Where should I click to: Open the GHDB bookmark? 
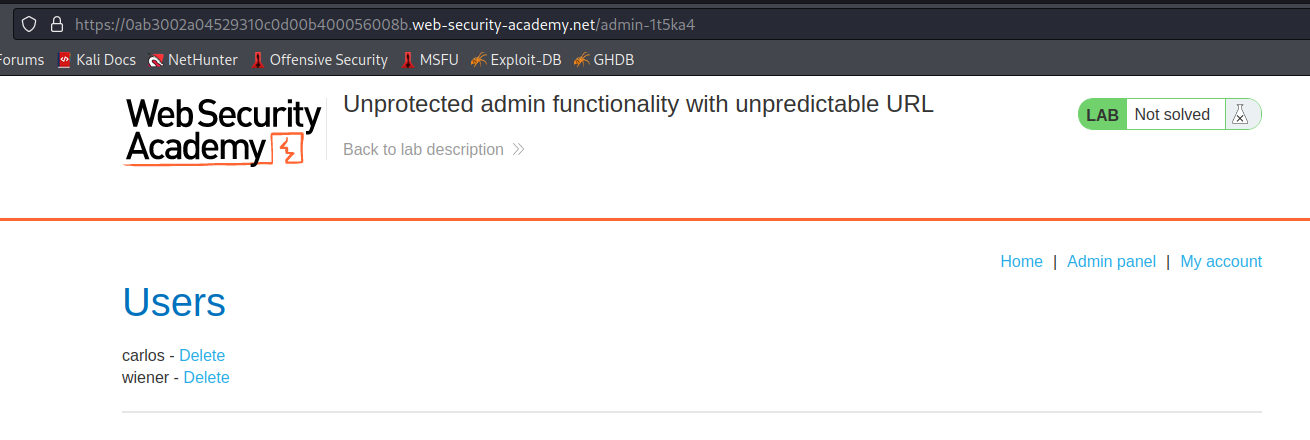pos(604,60)
